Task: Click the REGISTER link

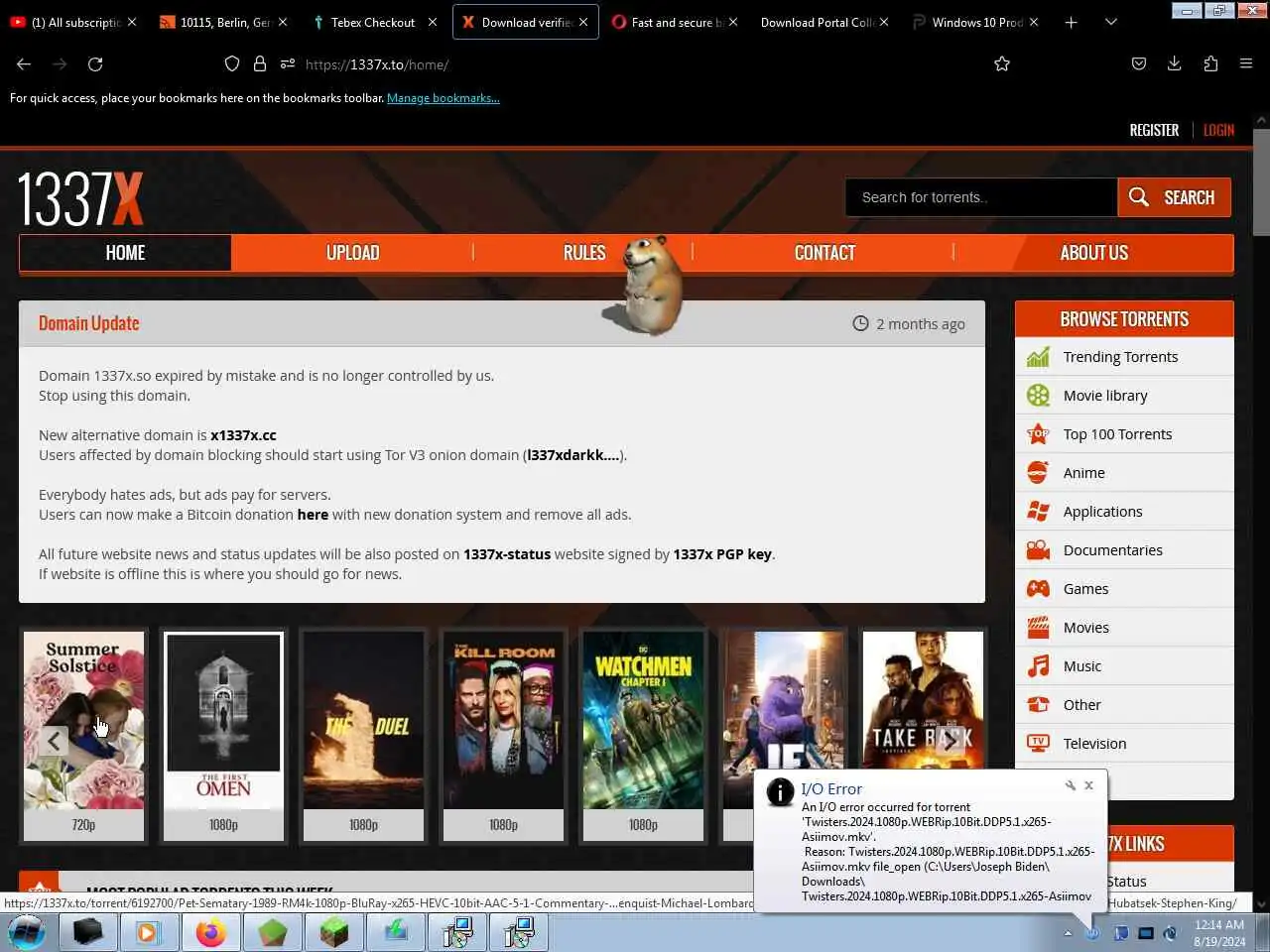Action: [x=1154, y=130]
